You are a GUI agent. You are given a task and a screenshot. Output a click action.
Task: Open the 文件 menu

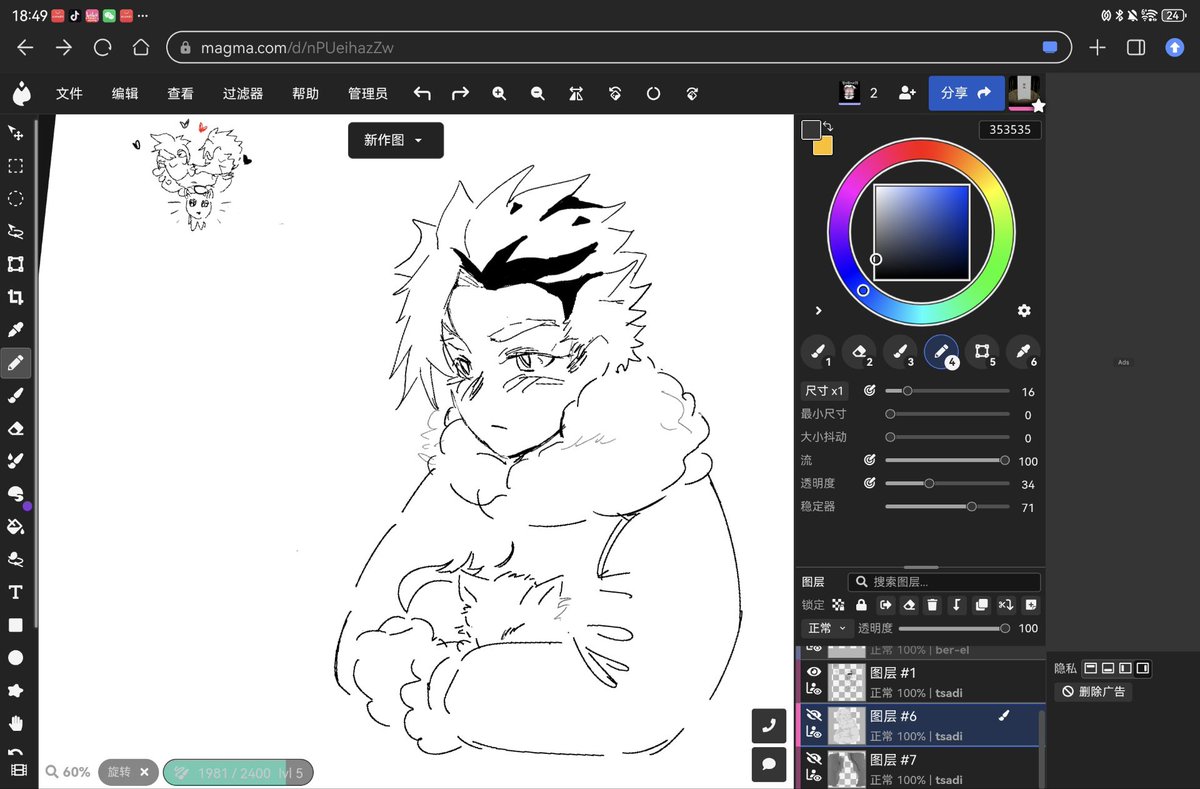coord(69,93)
